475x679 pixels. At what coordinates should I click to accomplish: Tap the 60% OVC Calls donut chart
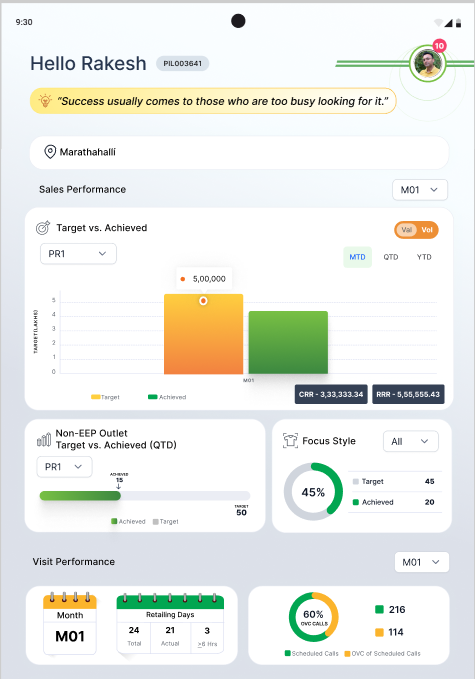pos(313,617)
